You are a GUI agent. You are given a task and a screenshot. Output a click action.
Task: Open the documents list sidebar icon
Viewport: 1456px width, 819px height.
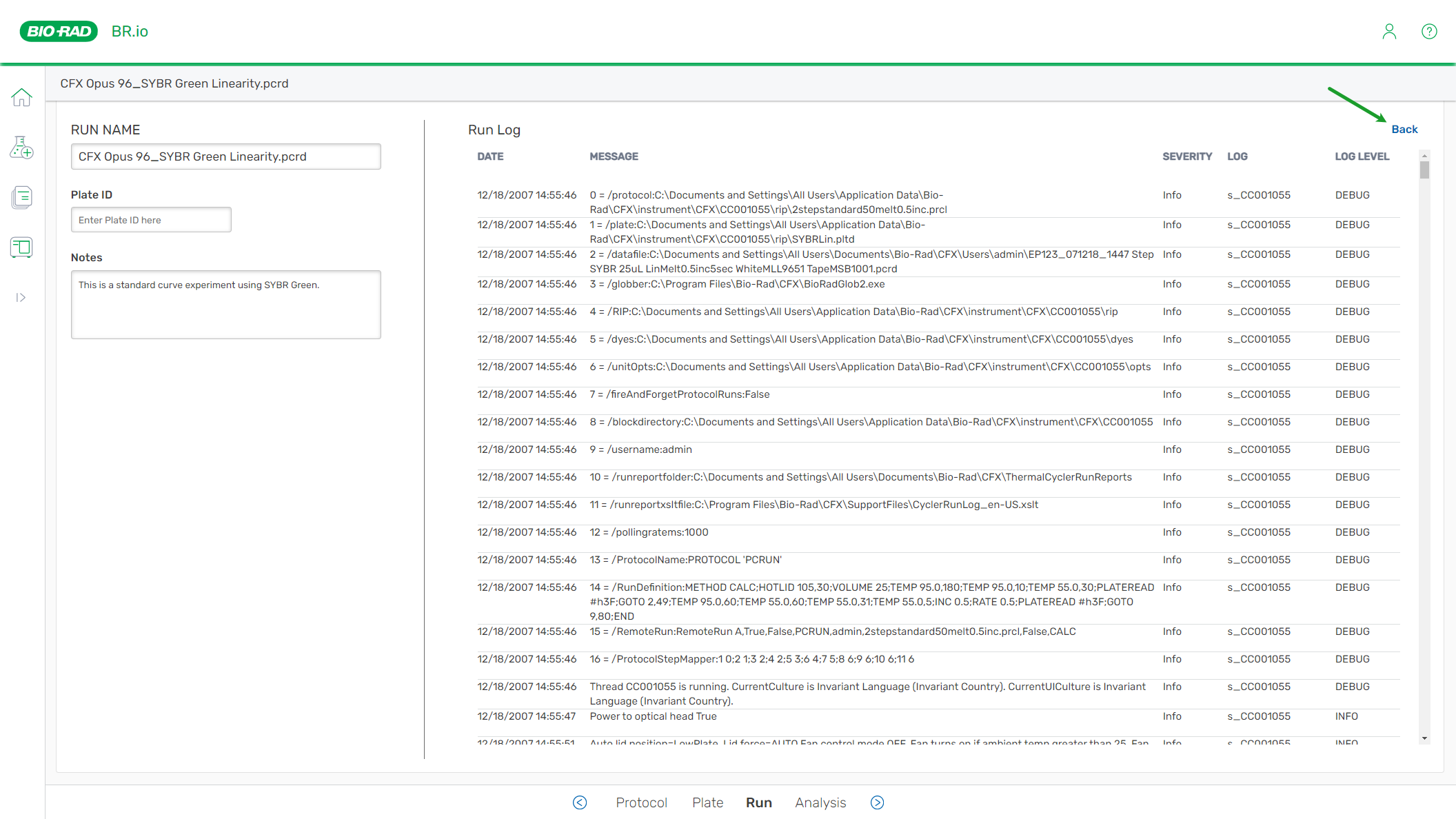21,197
